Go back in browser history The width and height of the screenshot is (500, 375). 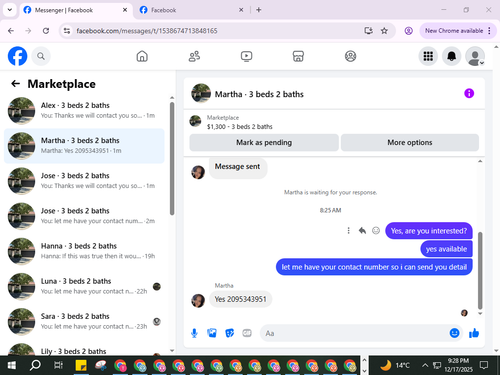point(11,31)
